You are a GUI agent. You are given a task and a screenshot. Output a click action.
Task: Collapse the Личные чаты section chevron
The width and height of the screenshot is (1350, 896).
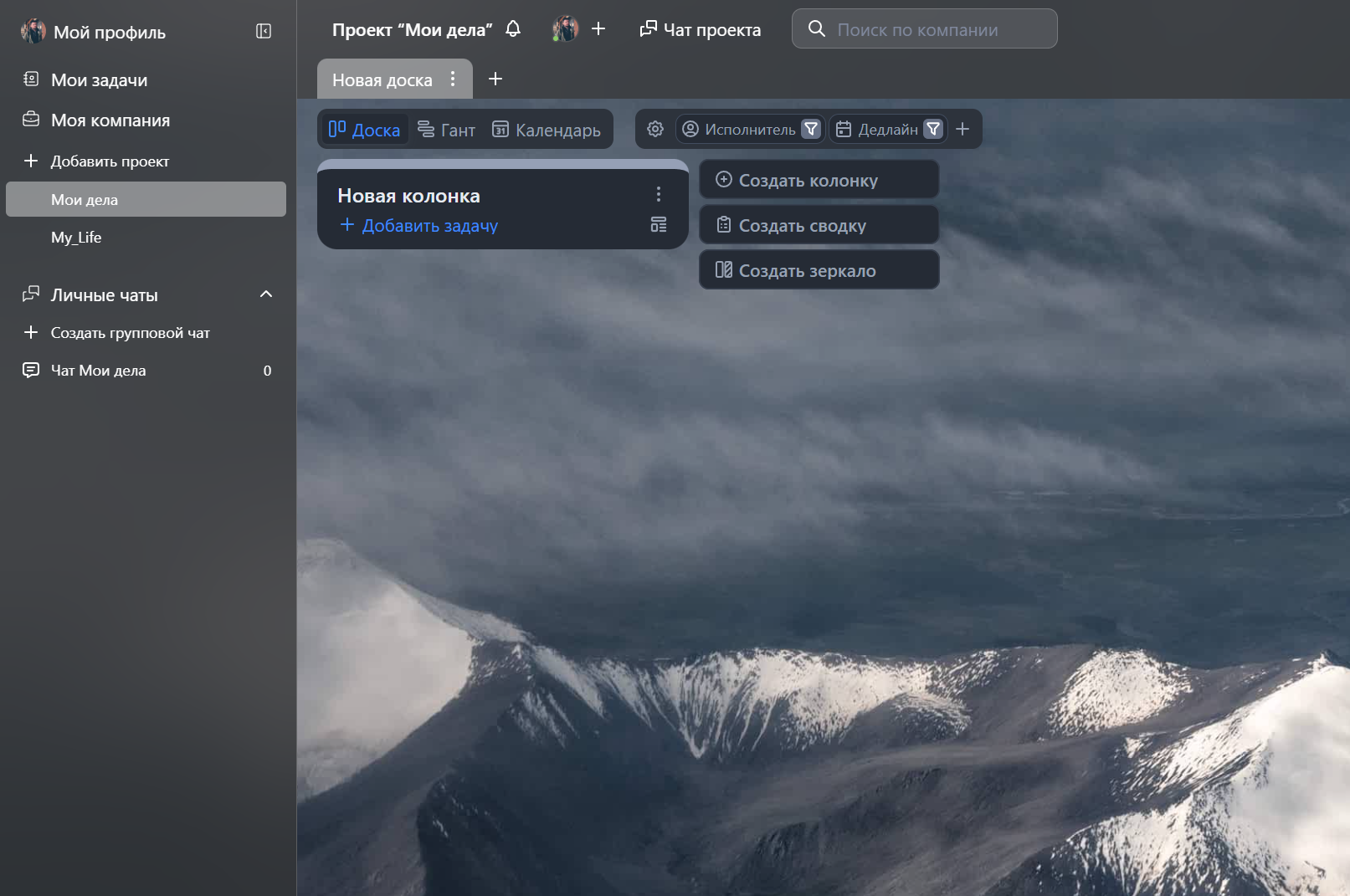(266, 294)
